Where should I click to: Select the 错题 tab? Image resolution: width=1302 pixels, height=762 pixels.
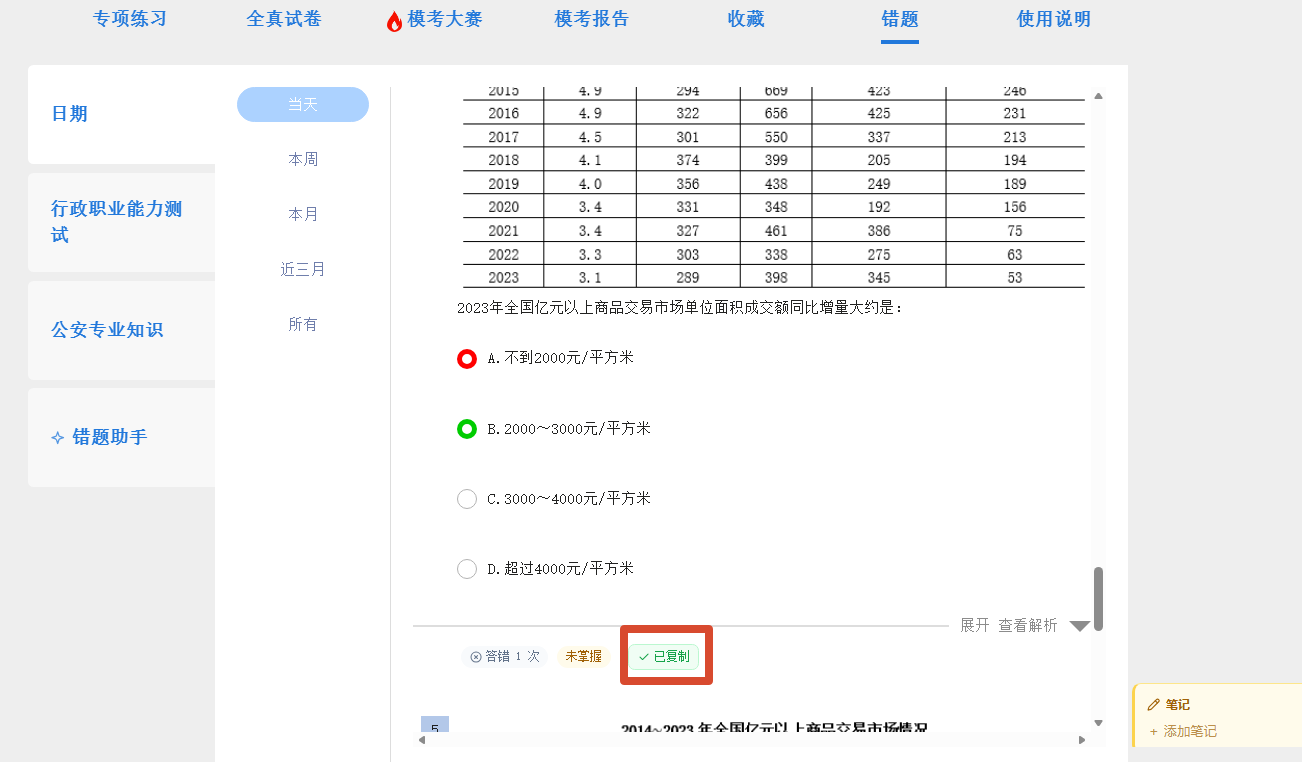900,19
